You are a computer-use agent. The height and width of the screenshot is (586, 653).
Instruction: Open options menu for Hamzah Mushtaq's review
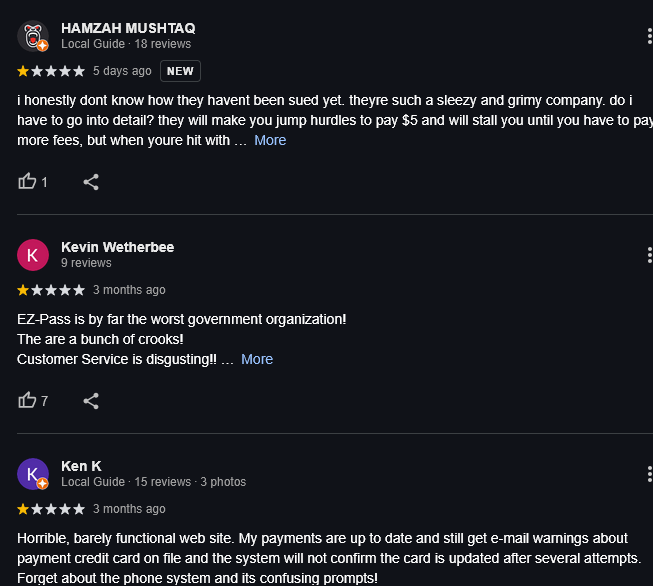[649, 36]
